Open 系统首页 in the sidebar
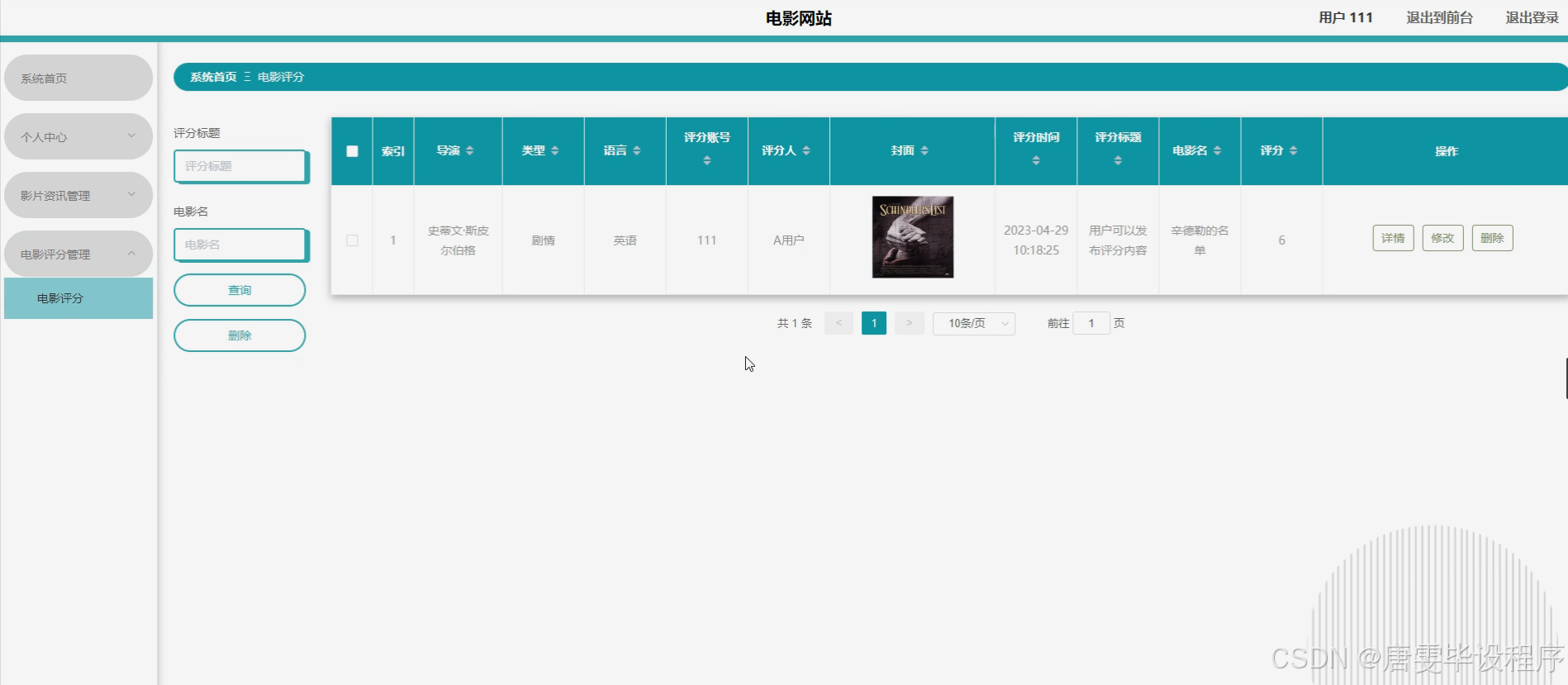This screenshot has width=1568, height=685. tap(78, 78)
